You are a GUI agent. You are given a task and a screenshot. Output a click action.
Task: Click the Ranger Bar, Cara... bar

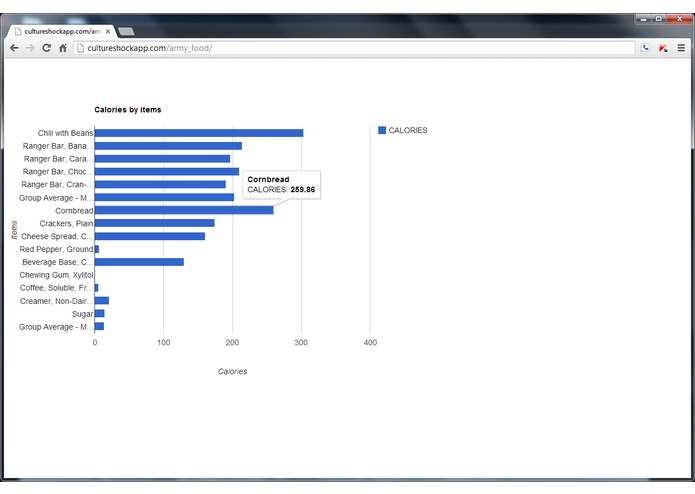tap(162, 159)
